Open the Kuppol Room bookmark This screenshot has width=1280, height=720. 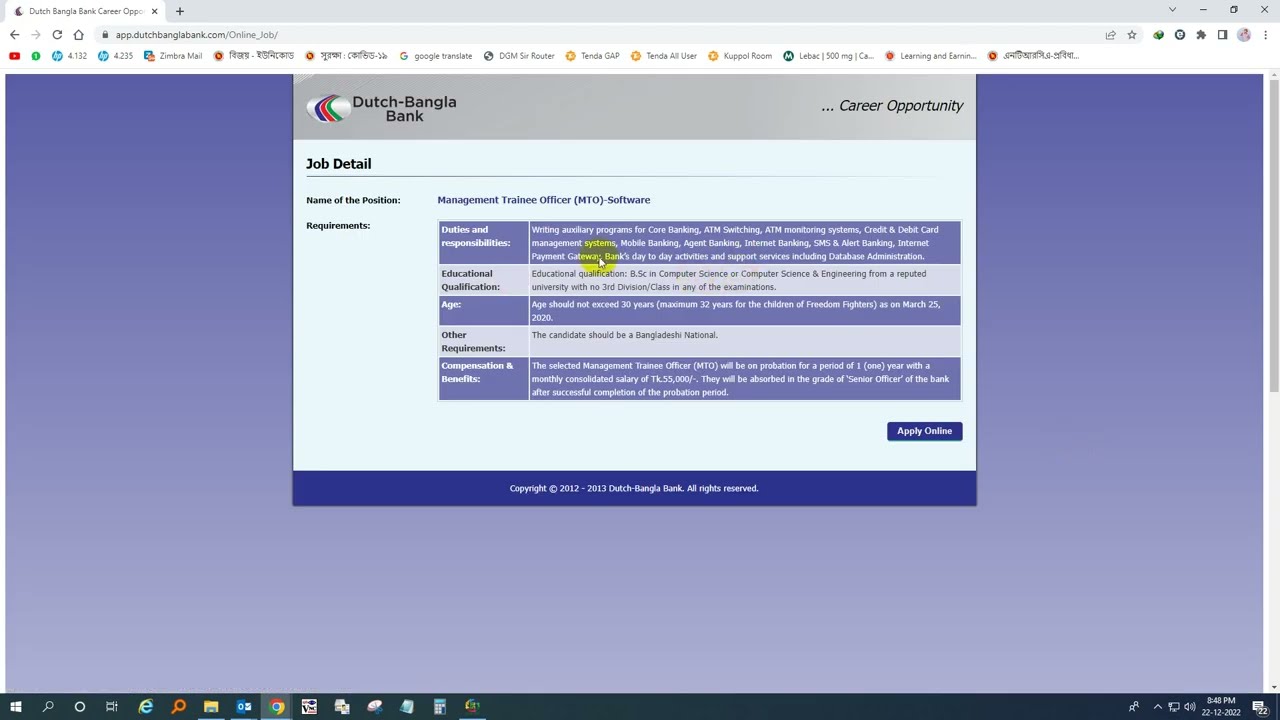coord(740,56)
